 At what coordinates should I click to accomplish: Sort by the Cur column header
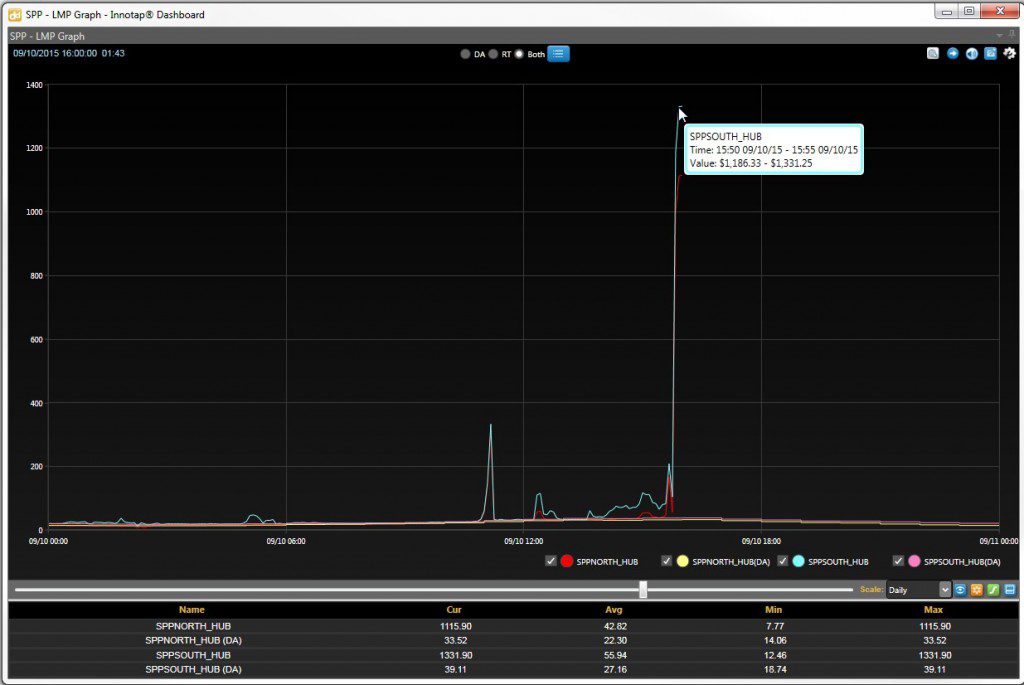[x=454, y=609]
